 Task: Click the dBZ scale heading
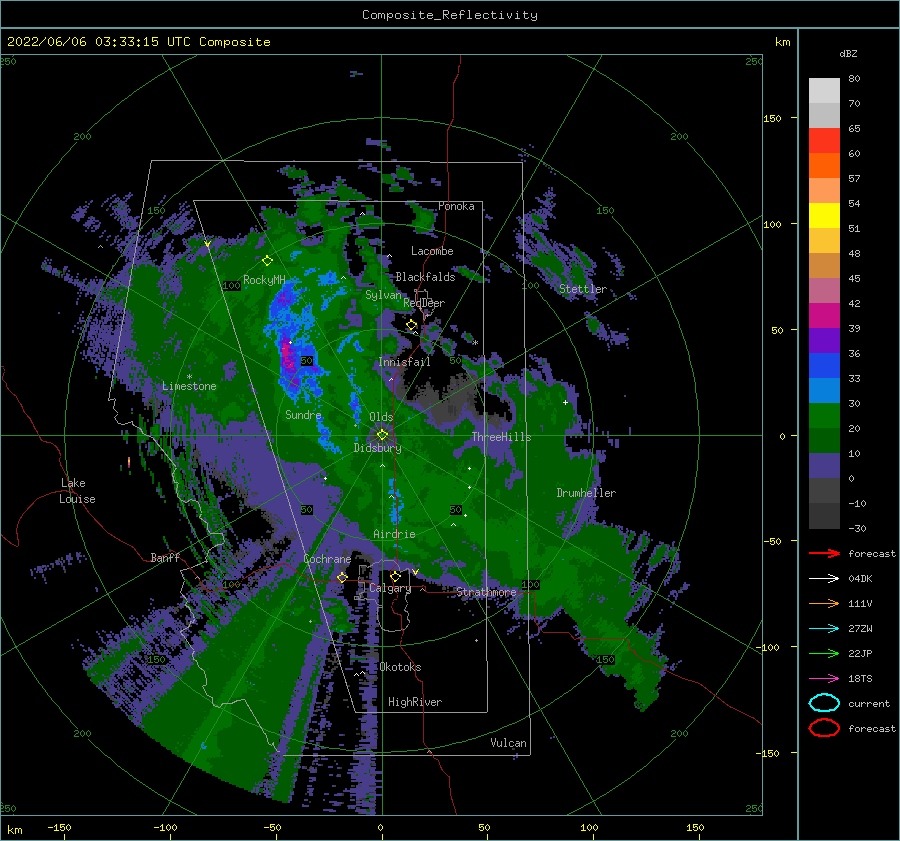tap(848, 54)
